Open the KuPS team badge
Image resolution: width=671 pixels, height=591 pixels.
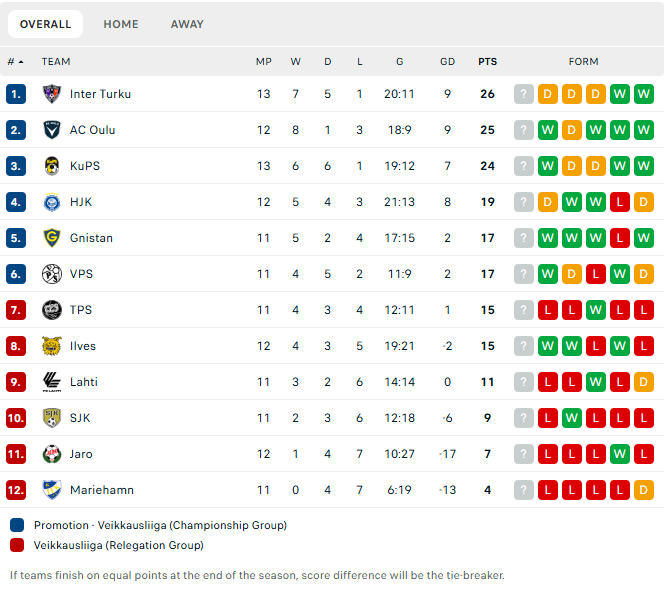(x=52, y=166)
